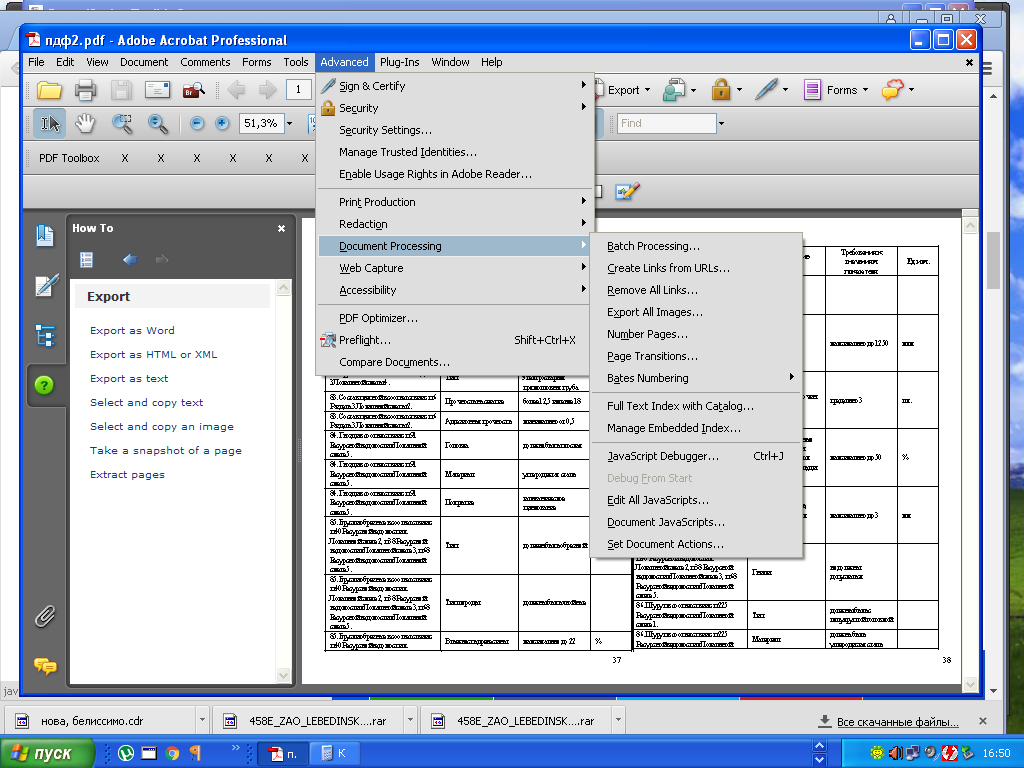This screenshot has height=768, width=1024.
Task: Click the magnifier zoom tool next to Marquee Zoom
Action: coord(157,123)
